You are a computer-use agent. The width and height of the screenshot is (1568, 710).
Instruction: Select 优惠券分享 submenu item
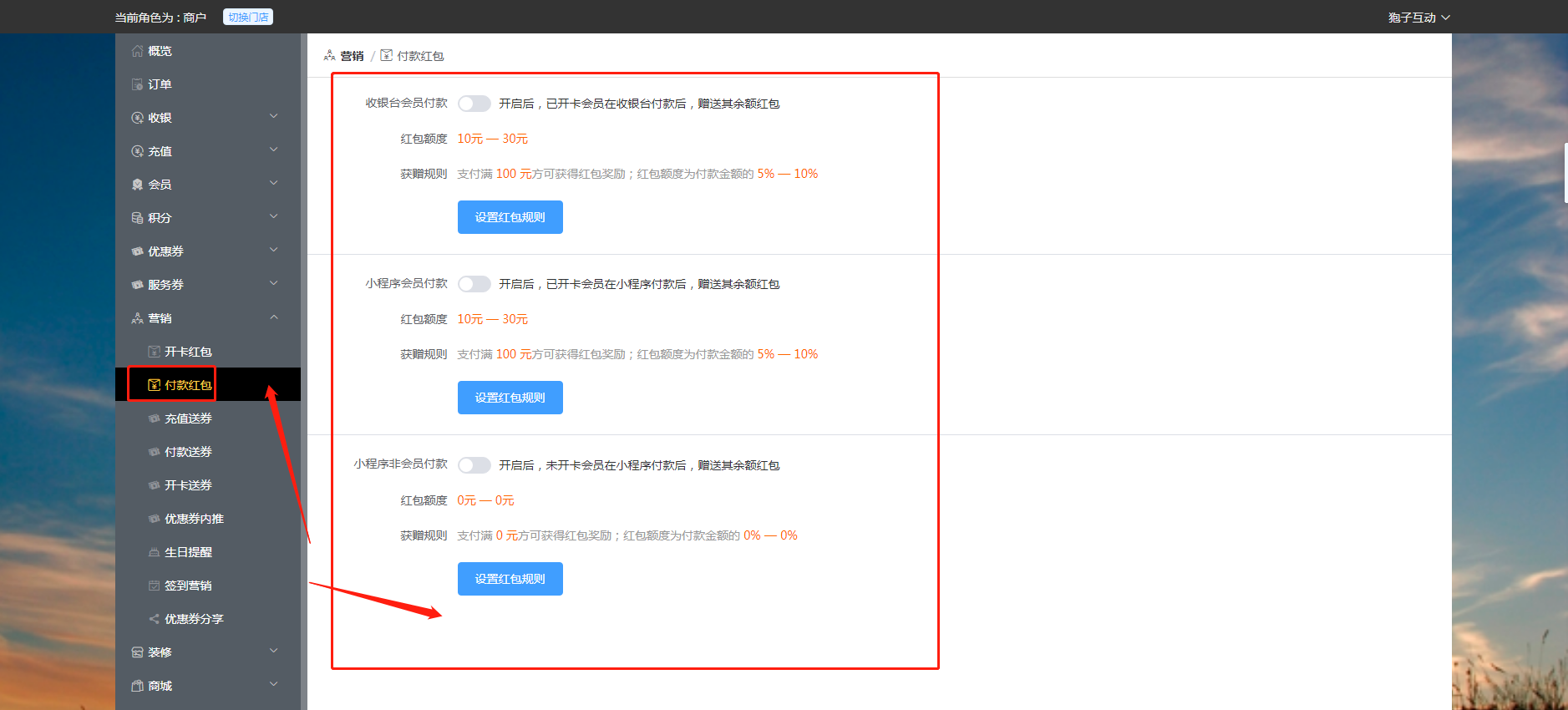(208, 619)
